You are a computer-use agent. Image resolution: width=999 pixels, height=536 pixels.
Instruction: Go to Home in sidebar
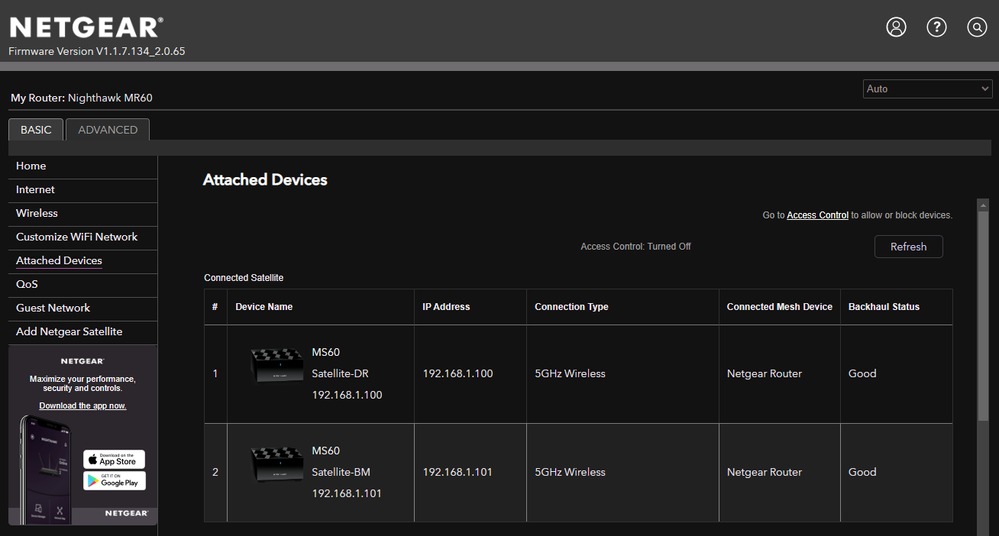[x=31, y=166]
